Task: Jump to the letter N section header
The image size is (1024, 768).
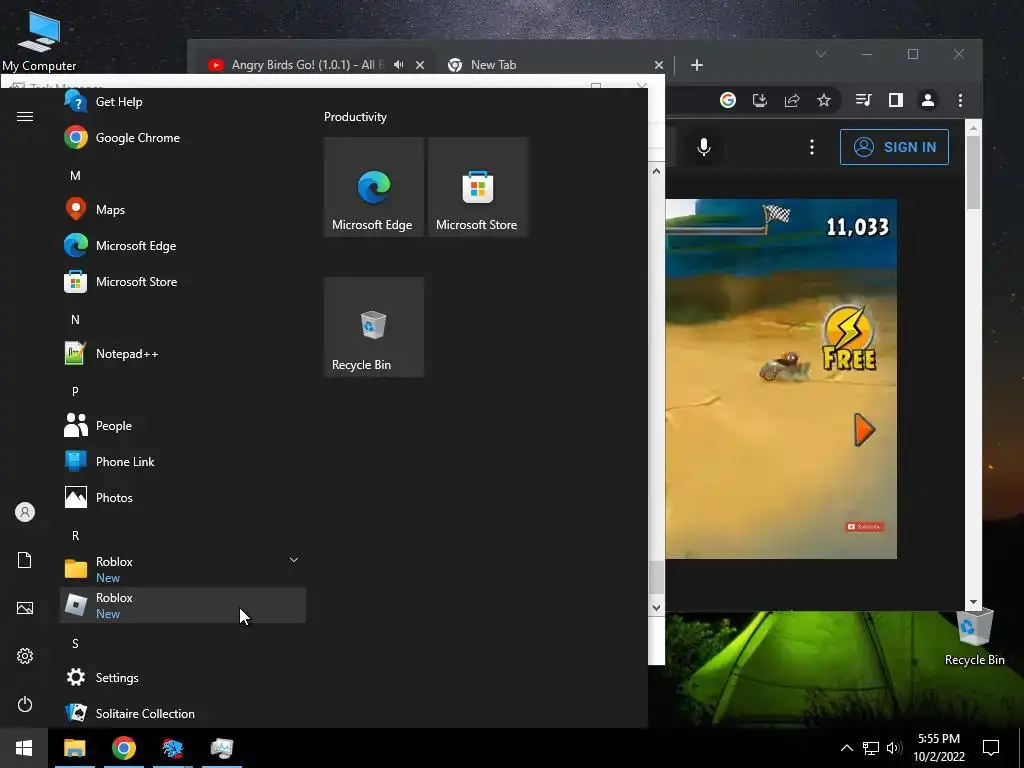Action: click(75, 319)
